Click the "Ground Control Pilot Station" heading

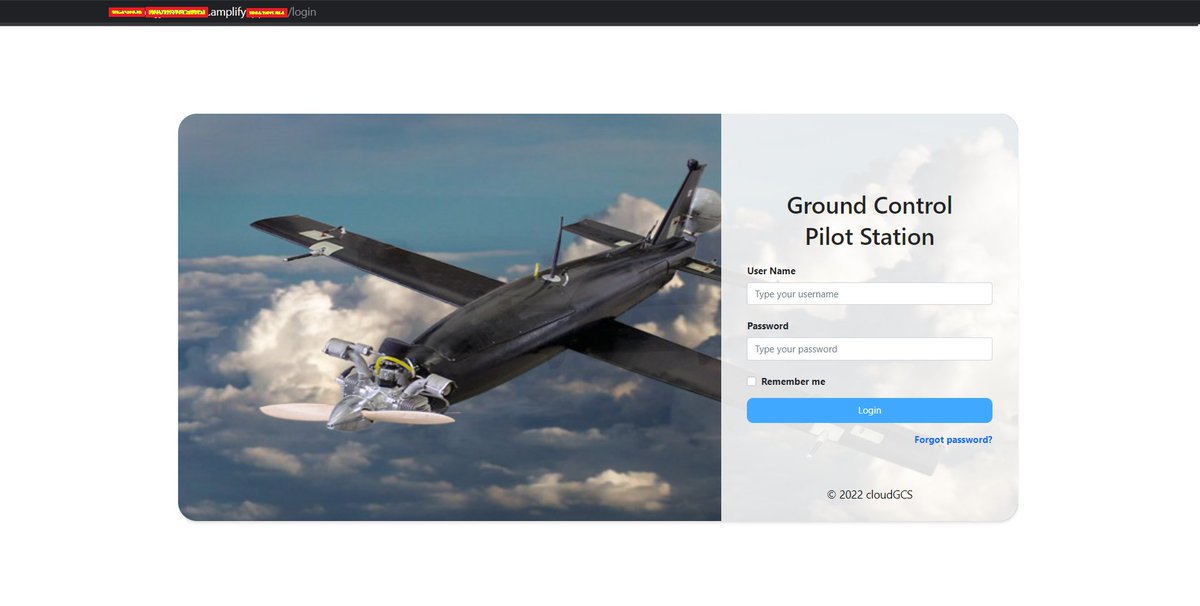point(869,221)
